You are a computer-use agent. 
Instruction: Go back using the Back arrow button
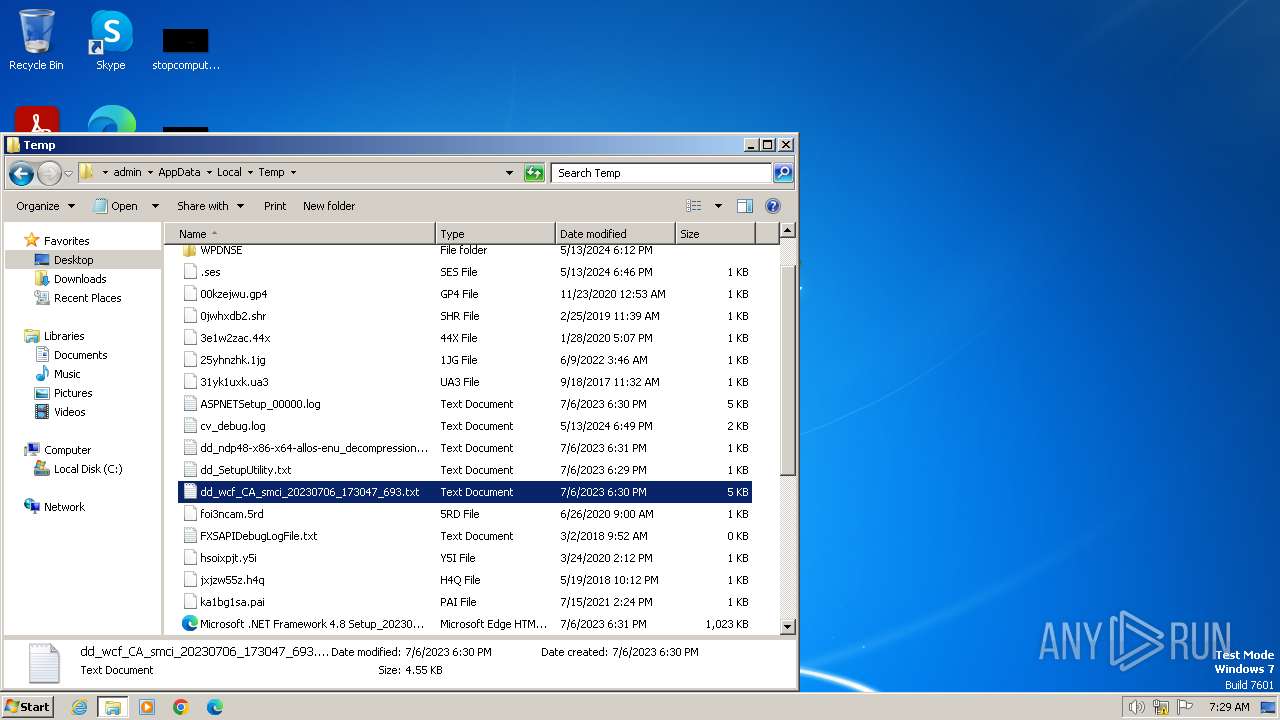(x=21, y=173)
